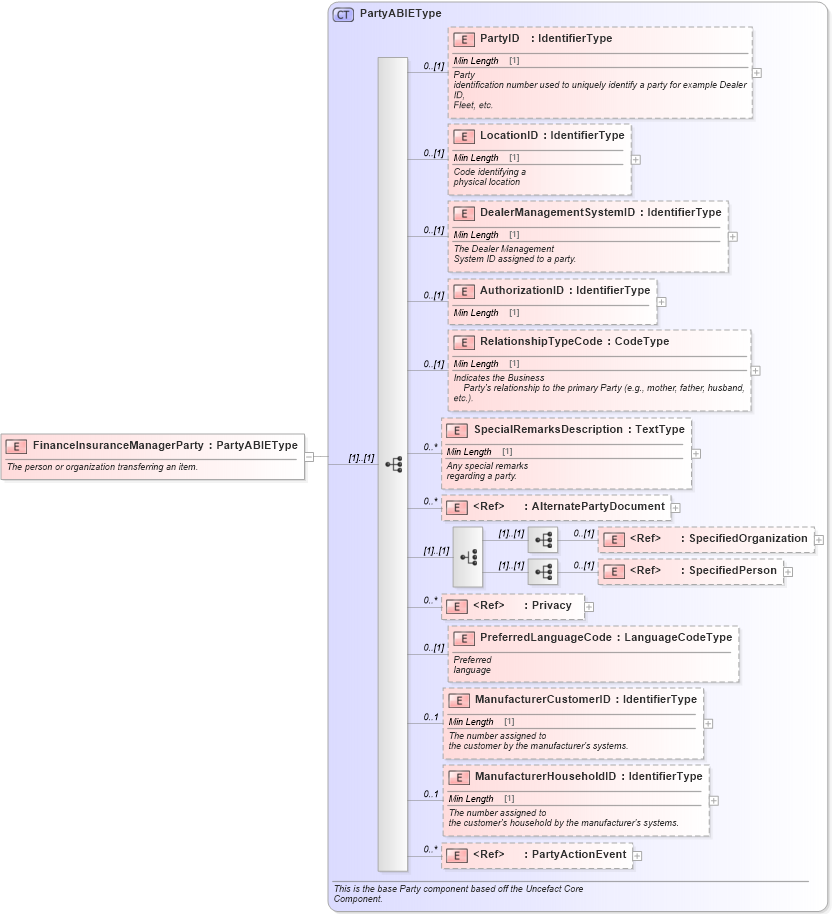Image resolution: width=833 pixels, height=914 pixels.
Task: Click the E icon on SpecialRemarksDescription
Action: coord(458,430)
